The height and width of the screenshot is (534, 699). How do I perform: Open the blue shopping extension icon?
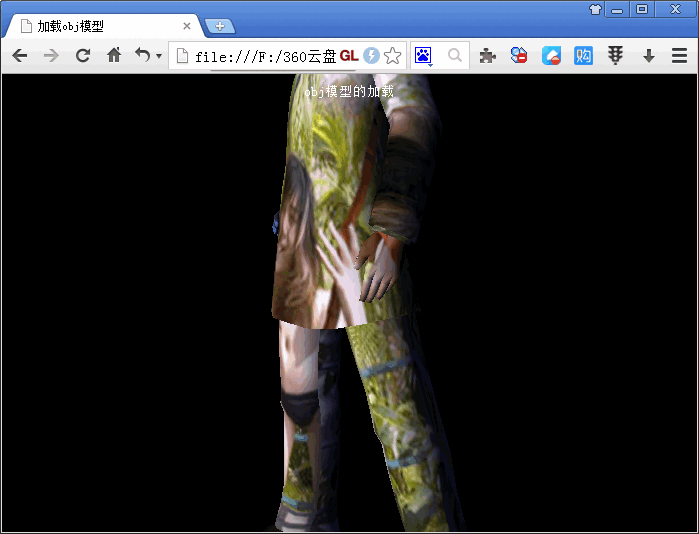click(x=583, y=56)
